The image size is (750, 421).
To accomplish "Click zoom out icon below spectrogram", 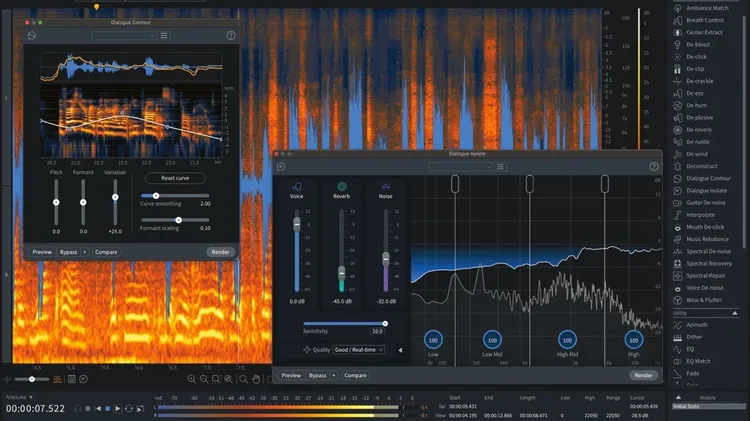I will pyautogui.click(x=204, y=379).
